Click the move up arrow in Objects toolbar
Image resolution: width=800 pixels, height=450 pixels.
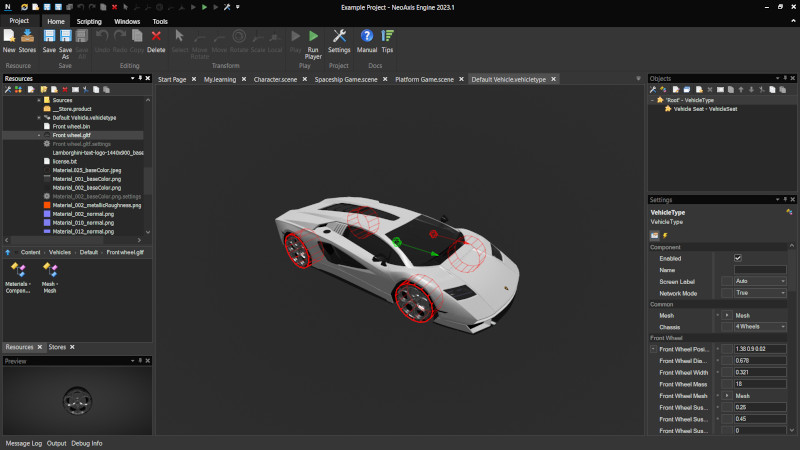coord(741,90)
